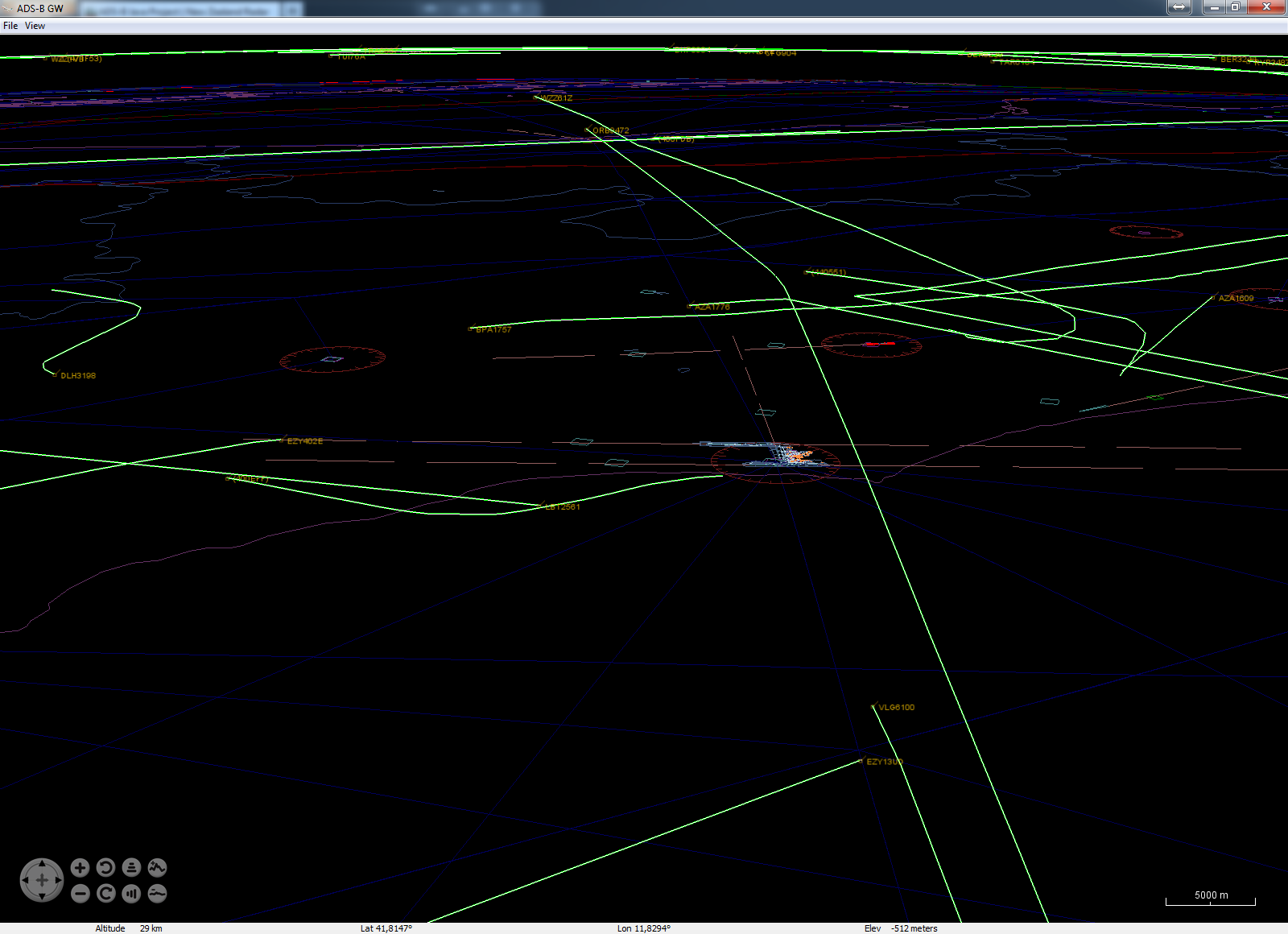Pan the map right using the pan wheel's right arrow
Image resolution: width=1288 pixels, height=934 pixels.
click(58, 880)
